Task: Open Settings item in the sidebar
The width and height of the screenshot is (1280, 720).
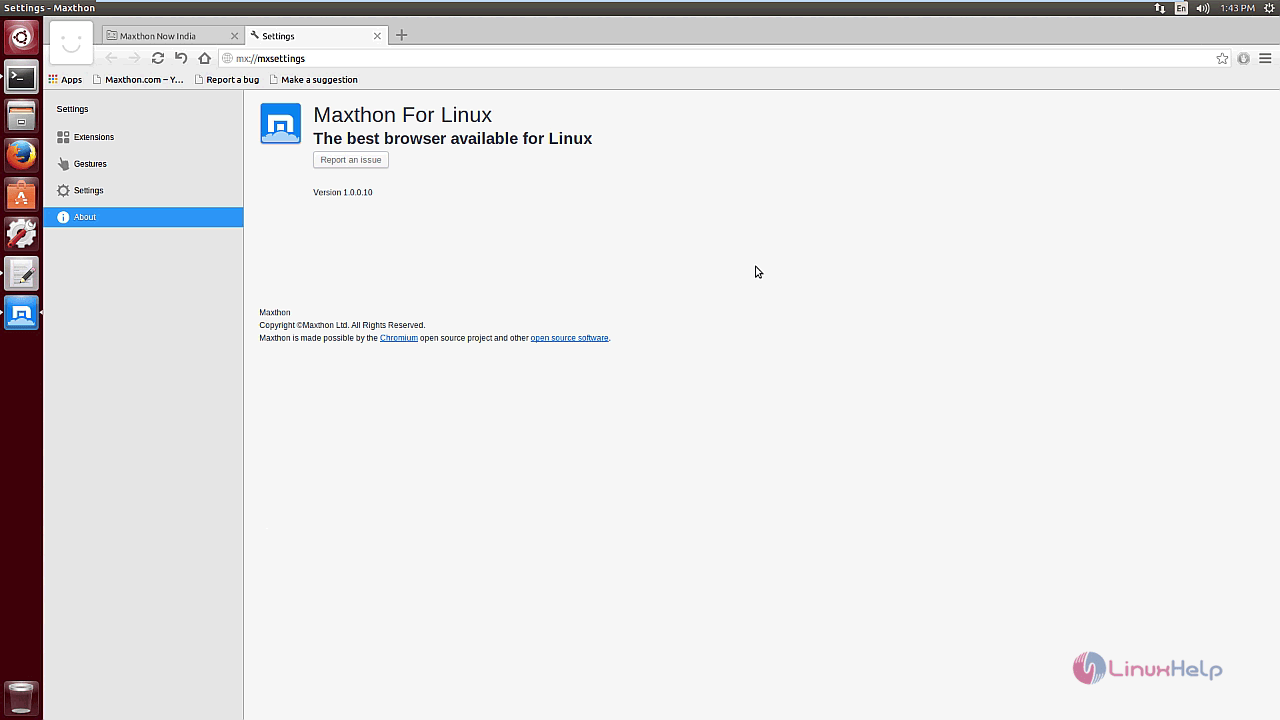Action: tap(143, 190)
